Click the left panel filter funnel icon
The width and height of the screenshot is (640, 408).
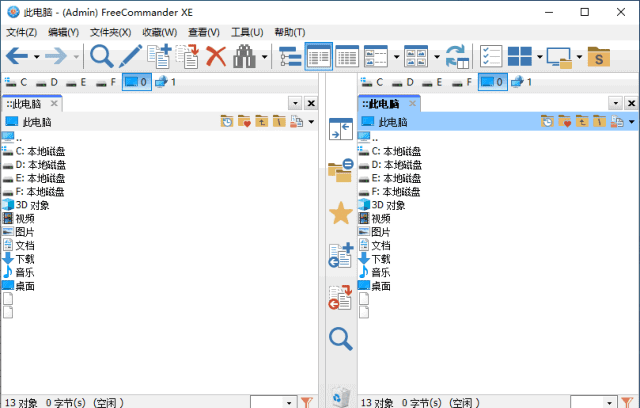307,403
